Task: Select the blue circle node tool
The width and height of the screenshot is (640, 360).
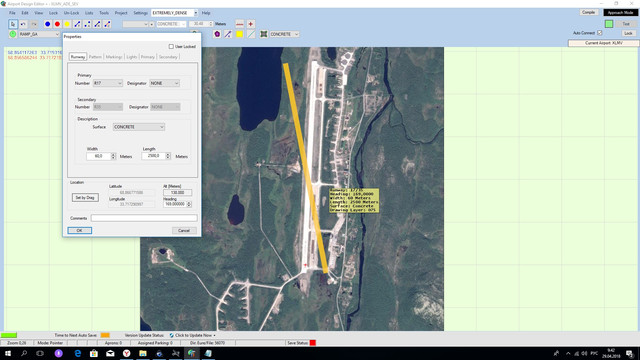Action: (47, 24)
